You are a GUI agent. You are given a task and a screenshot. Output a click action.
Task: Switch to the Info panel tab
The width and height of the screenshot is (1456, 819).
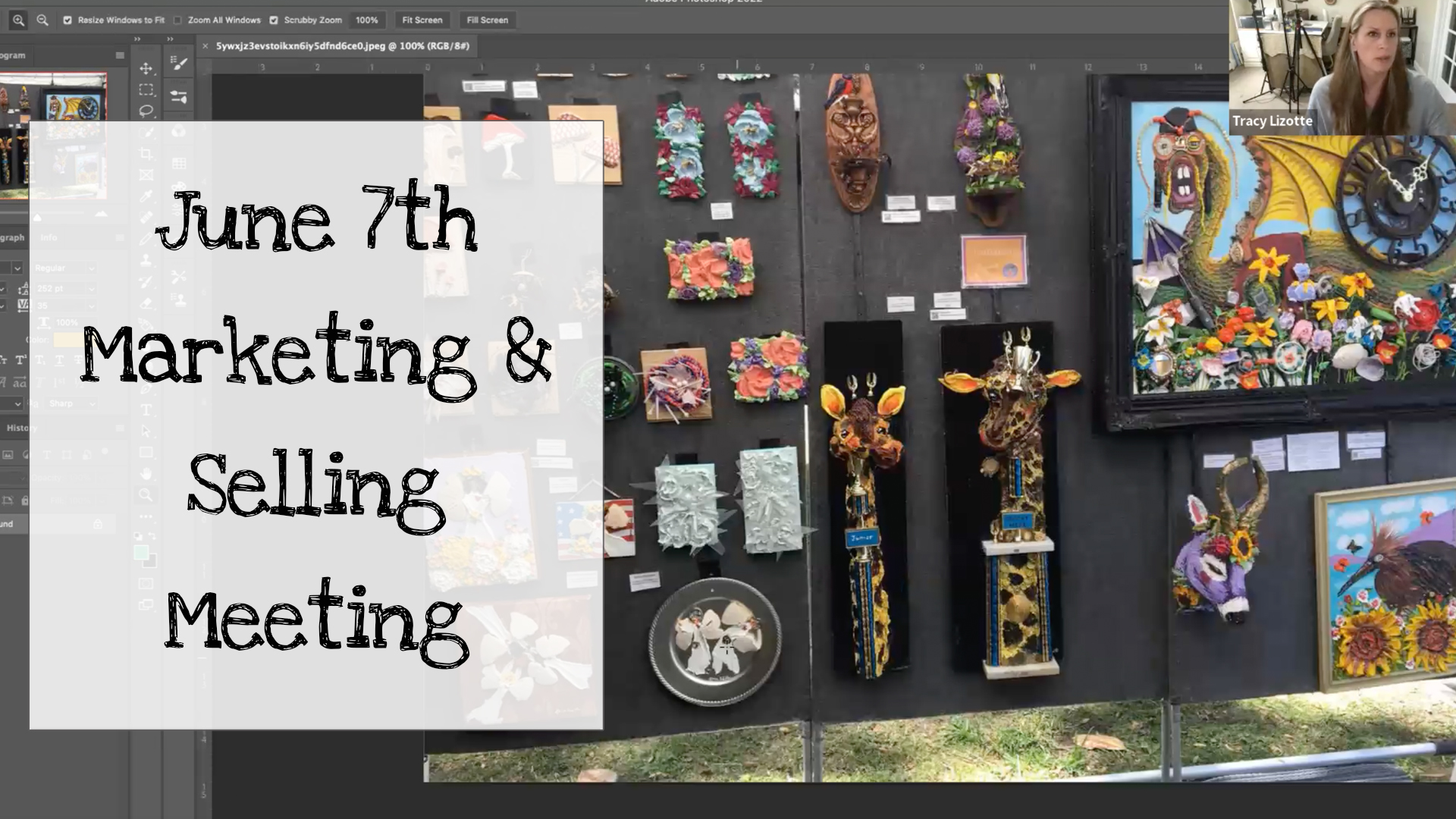point(49,237)
